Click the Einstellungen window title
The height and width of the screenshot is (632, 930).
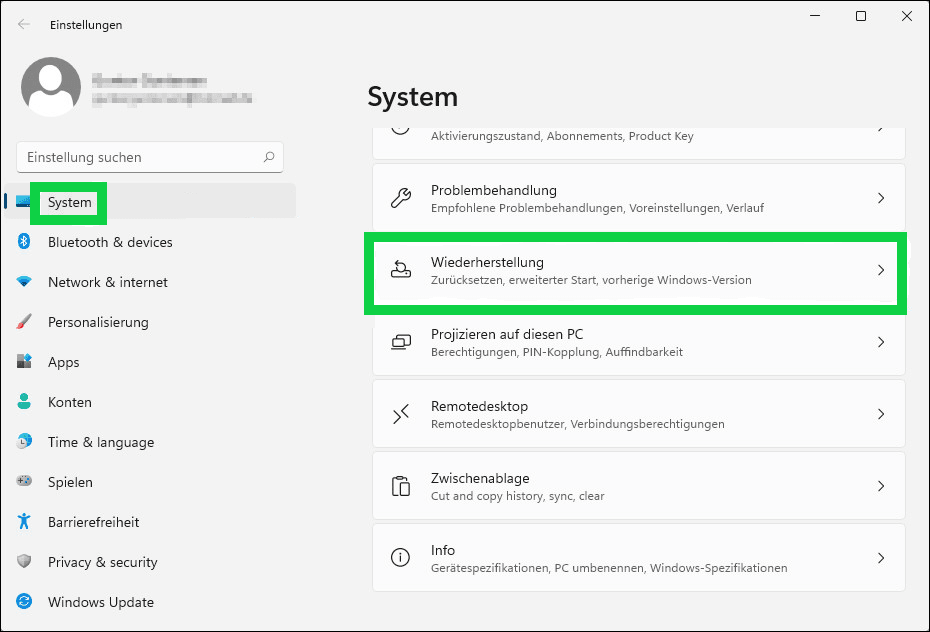click(x=86, y=25)
